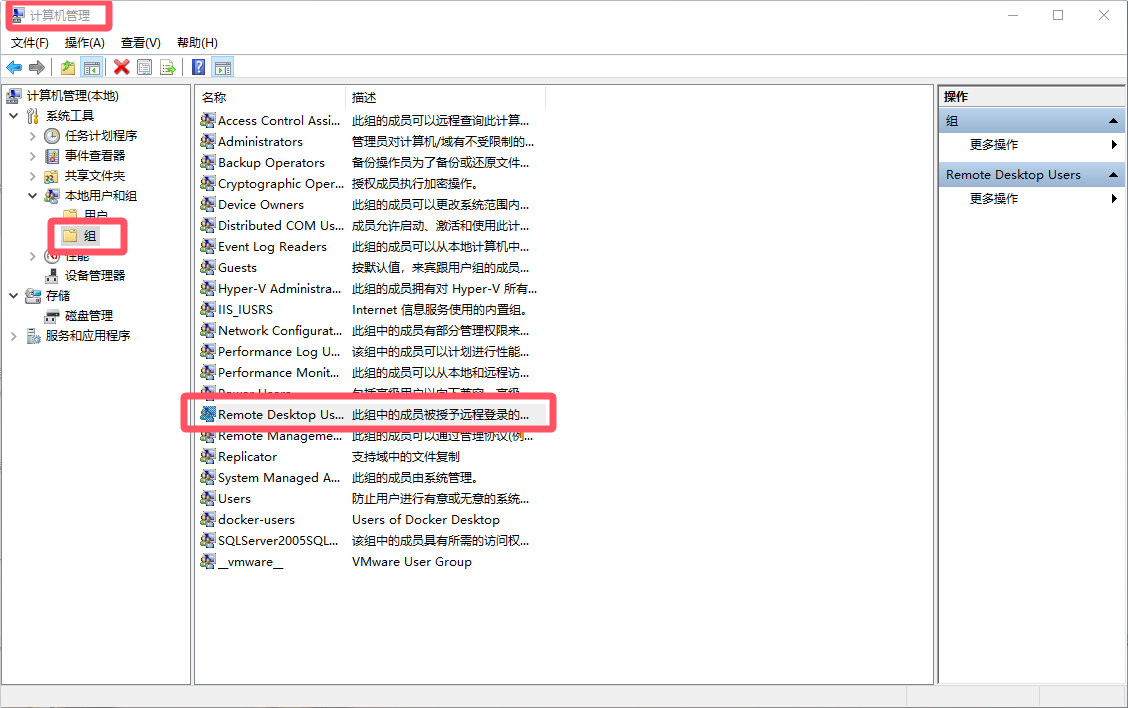Click the Users of Docker Desktop description
The image size is (1128, 708).
click(426, 519)
